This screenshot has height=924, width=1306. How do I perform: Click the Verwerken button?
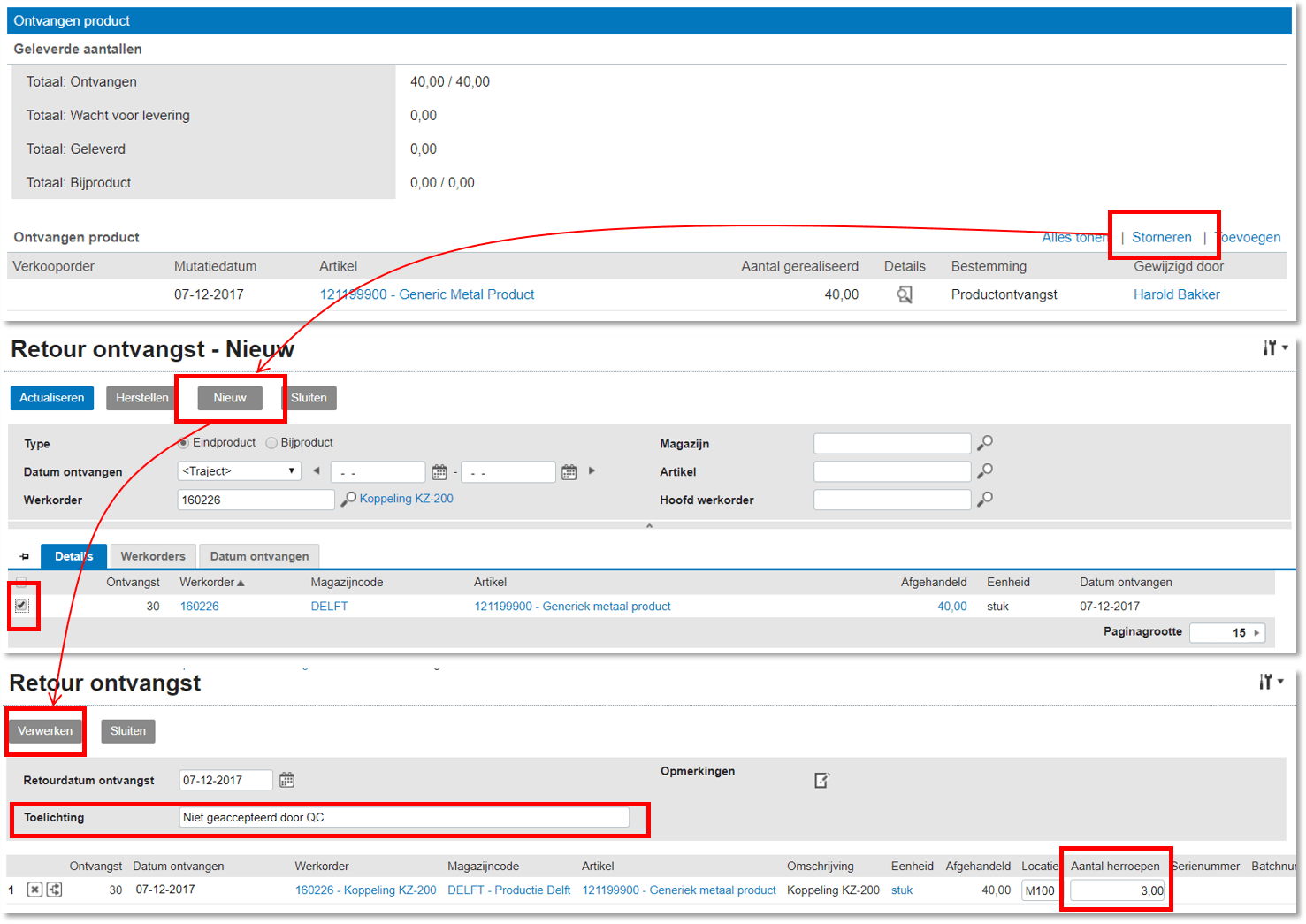coord(45,731)
